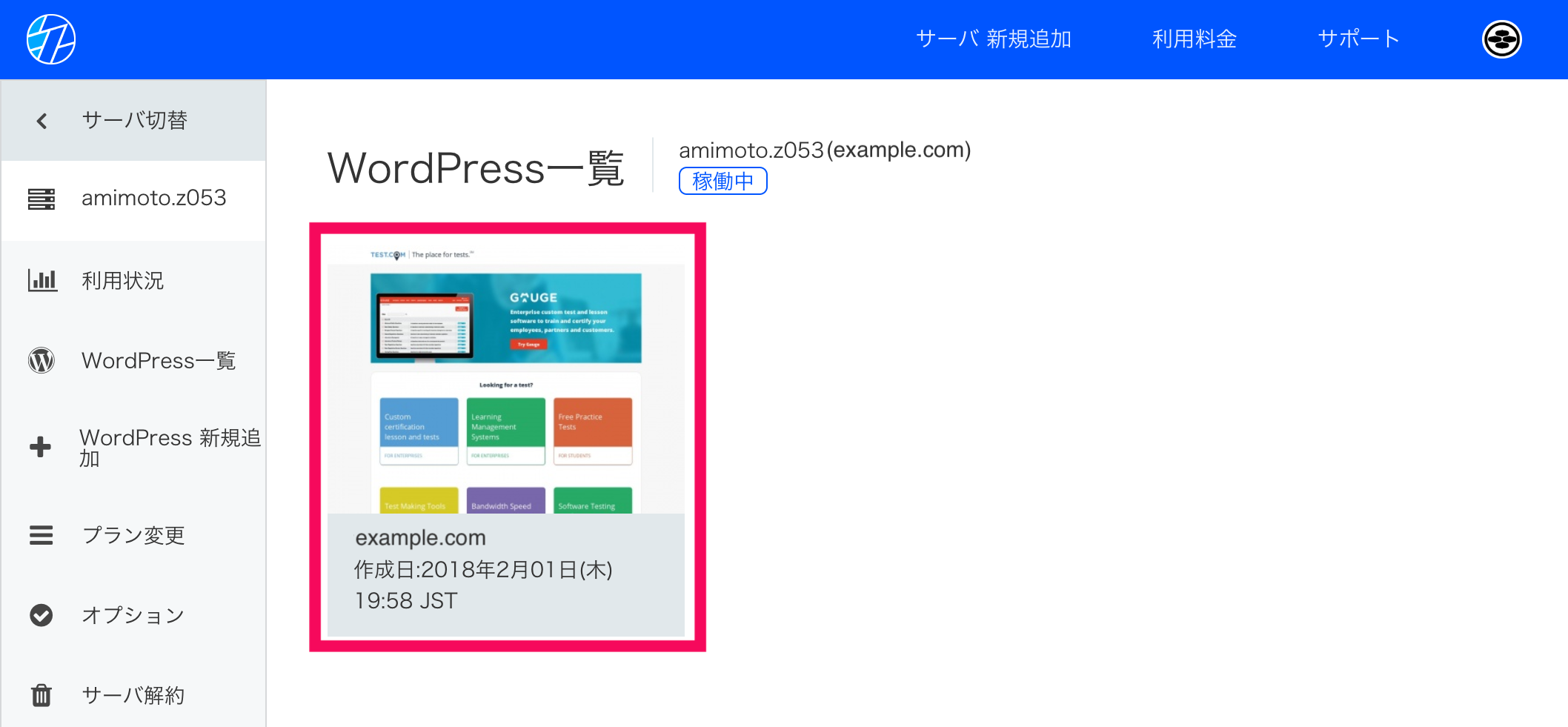Screen dimensions: 1568x727
Task: Open WordPress一覧 in the sidebar
Action: click(x=134, y=361)
